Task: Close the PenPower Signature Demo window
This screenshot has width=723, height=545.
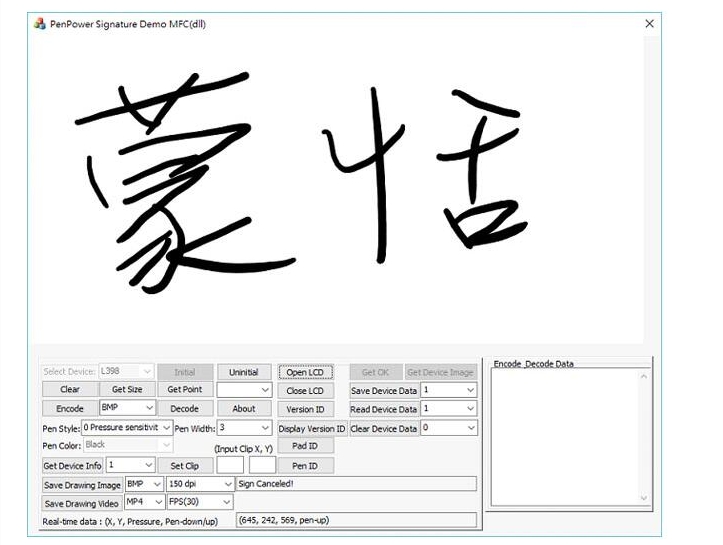Action: pyautogui.click(x=649, y=24)
